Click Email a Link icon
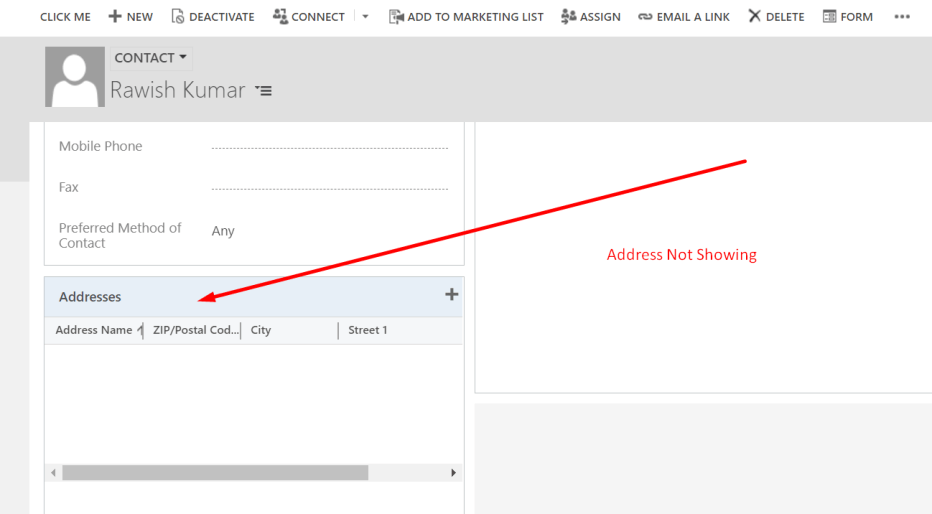 (x=645, y=17)
